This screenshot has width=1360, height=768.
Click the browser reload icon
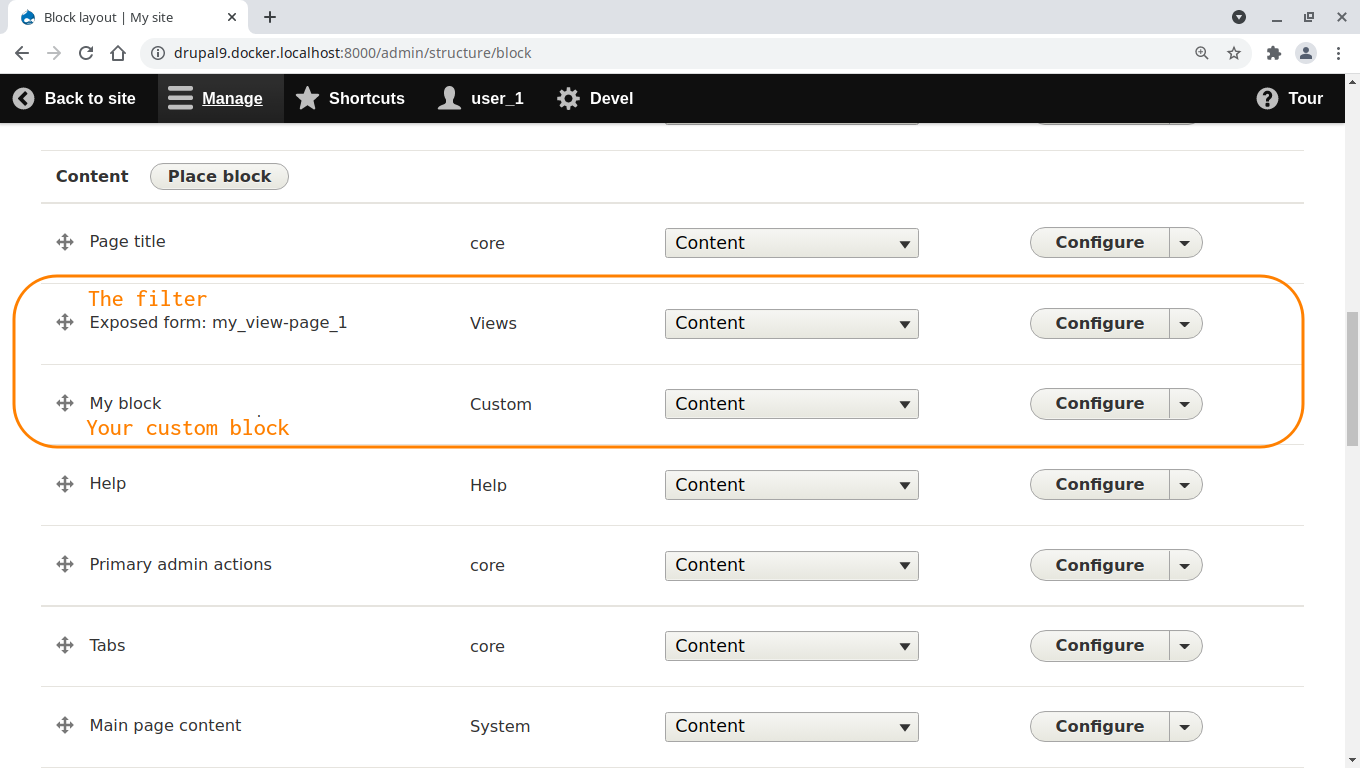point(86,53)
